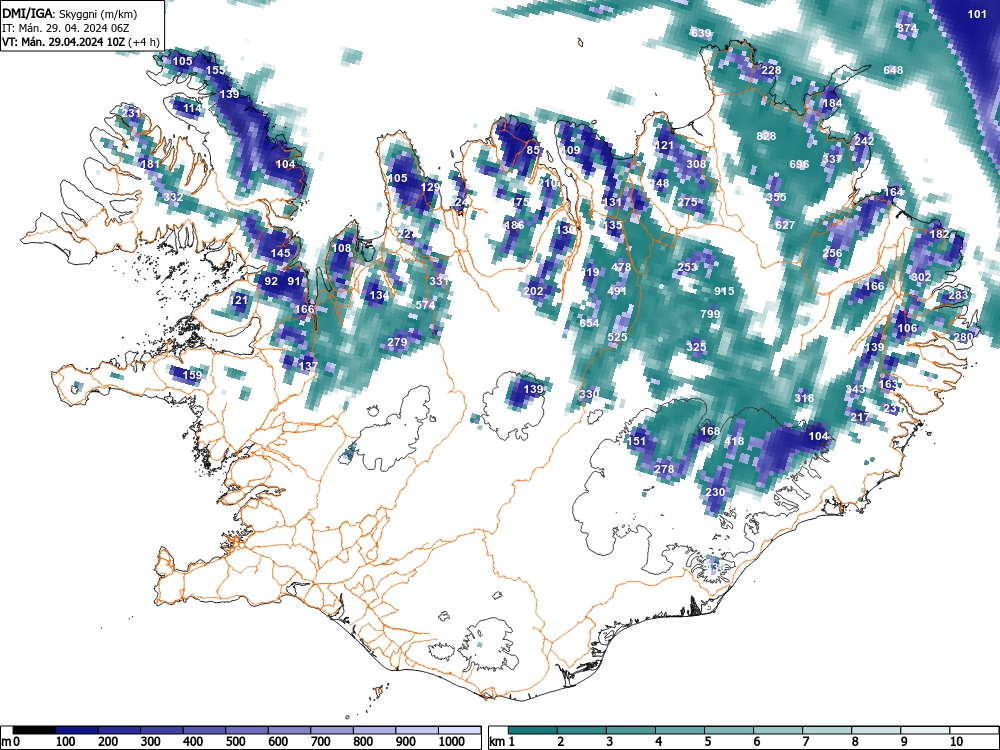The height and width of the screenshot is (750, 1000).
Task: Click the visibility value 828
Action: pos(766,136)
